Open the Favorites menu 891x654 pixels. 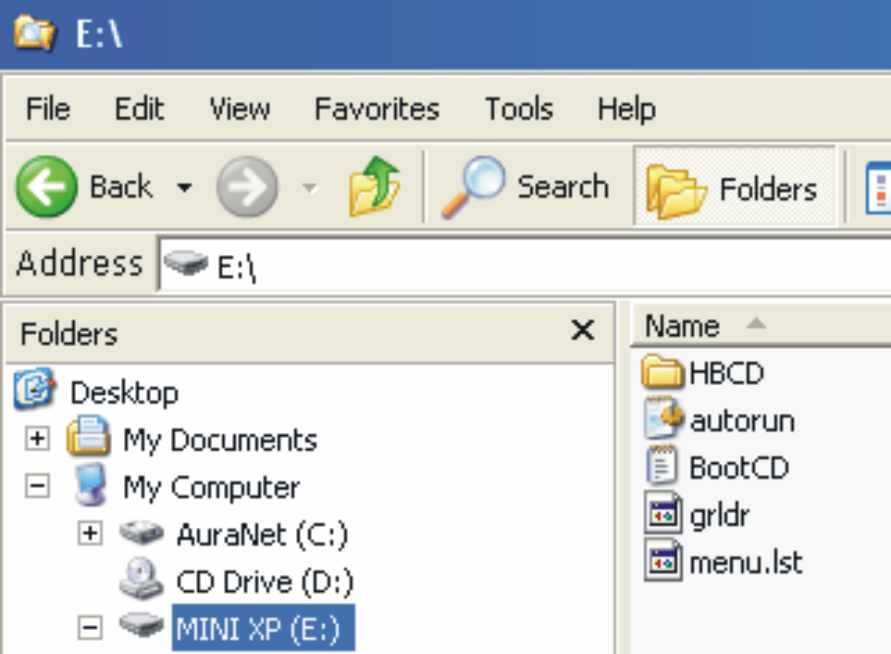377,109
